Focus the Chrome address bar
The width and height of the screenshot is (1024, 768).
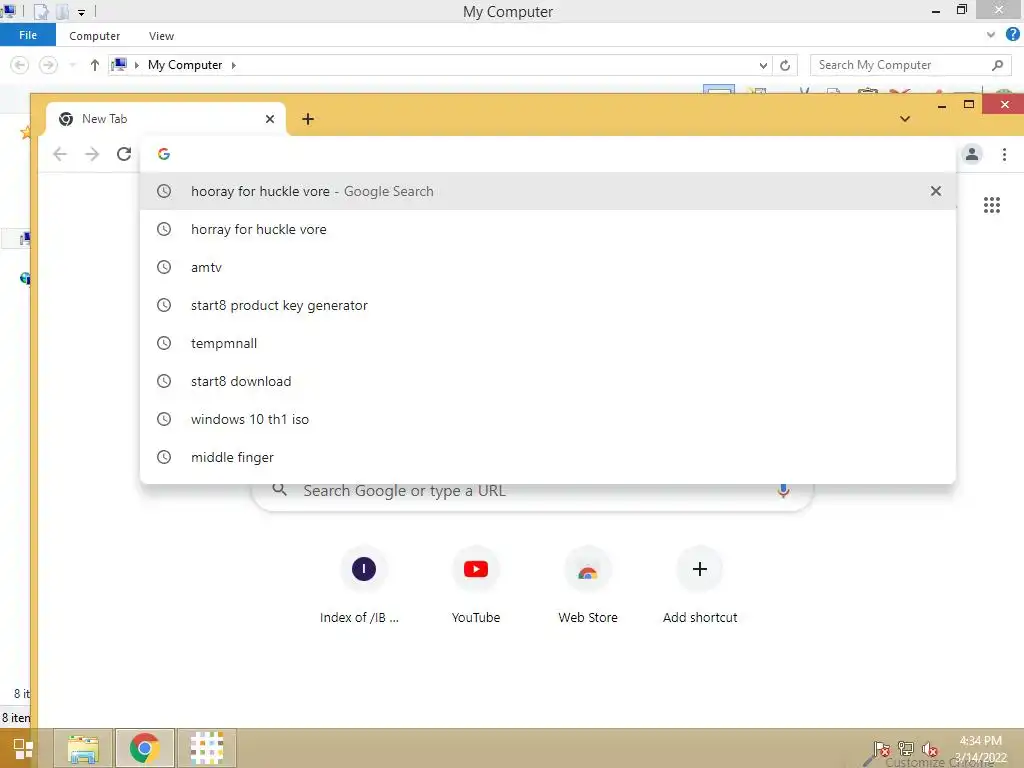click(x=549, y=154)
